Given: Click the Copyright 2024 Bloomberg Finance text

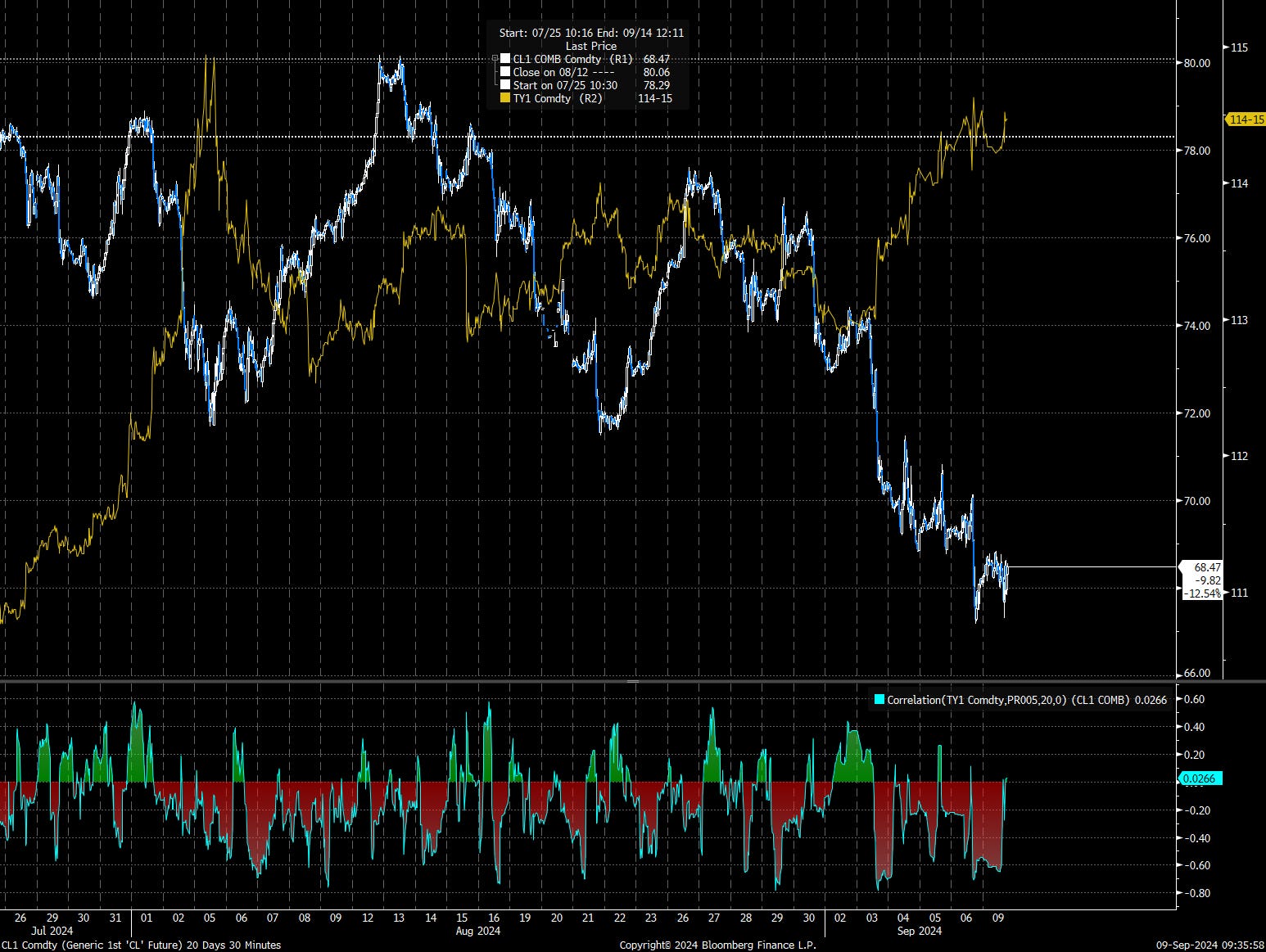Looking at the screenshot, I should [x=718, y=945].
